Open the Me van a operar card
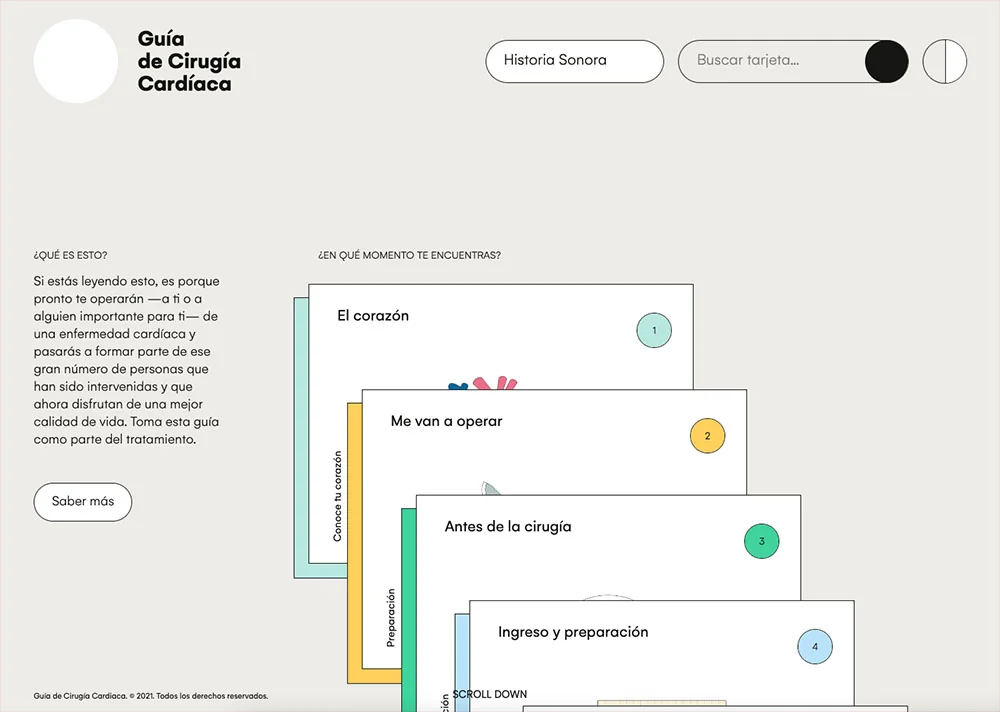The width and height of the screenshot is (1000, 712). (x=446, y=422)
